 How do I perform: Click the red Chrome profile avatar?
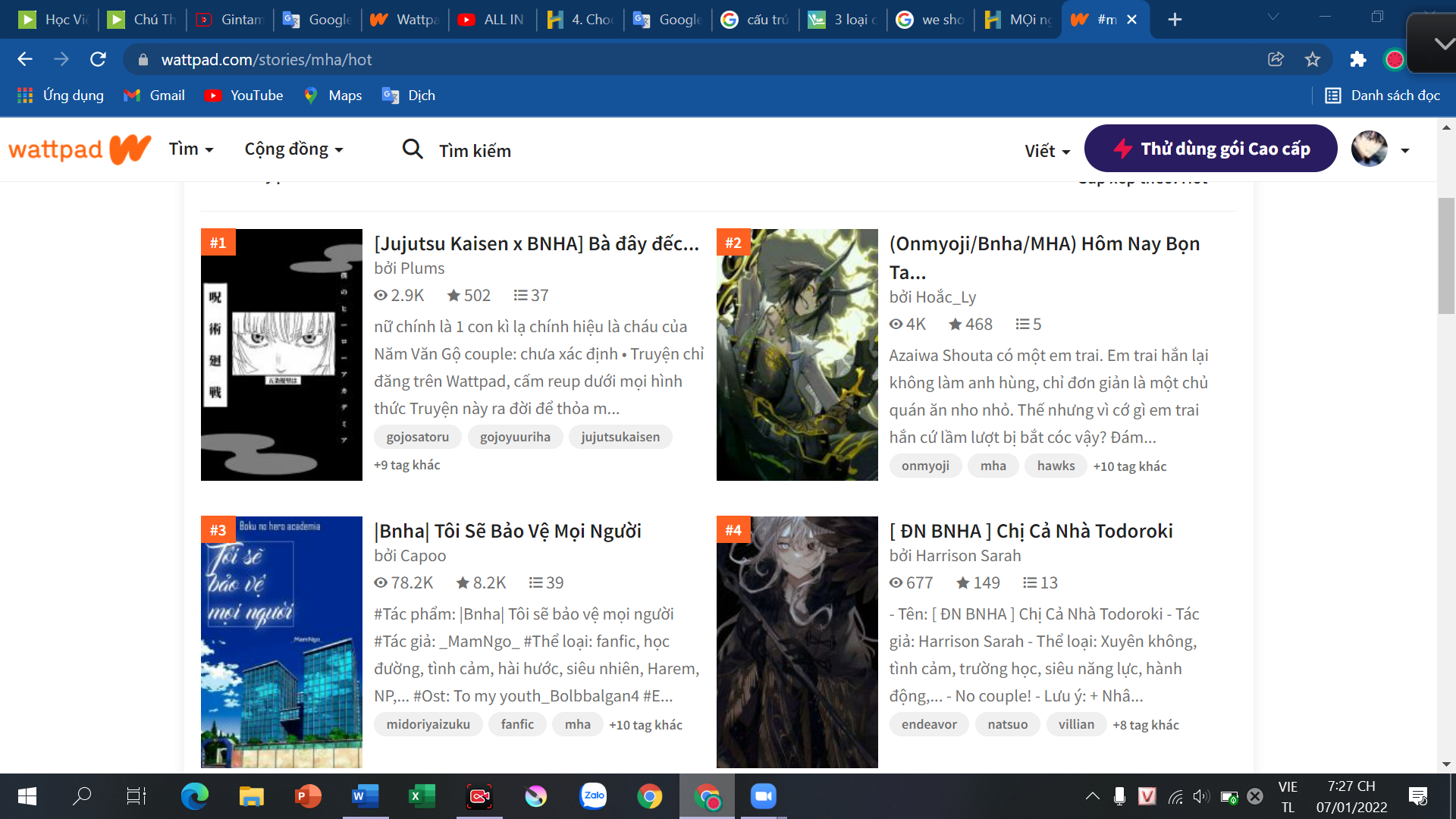tap(1394, 59)
